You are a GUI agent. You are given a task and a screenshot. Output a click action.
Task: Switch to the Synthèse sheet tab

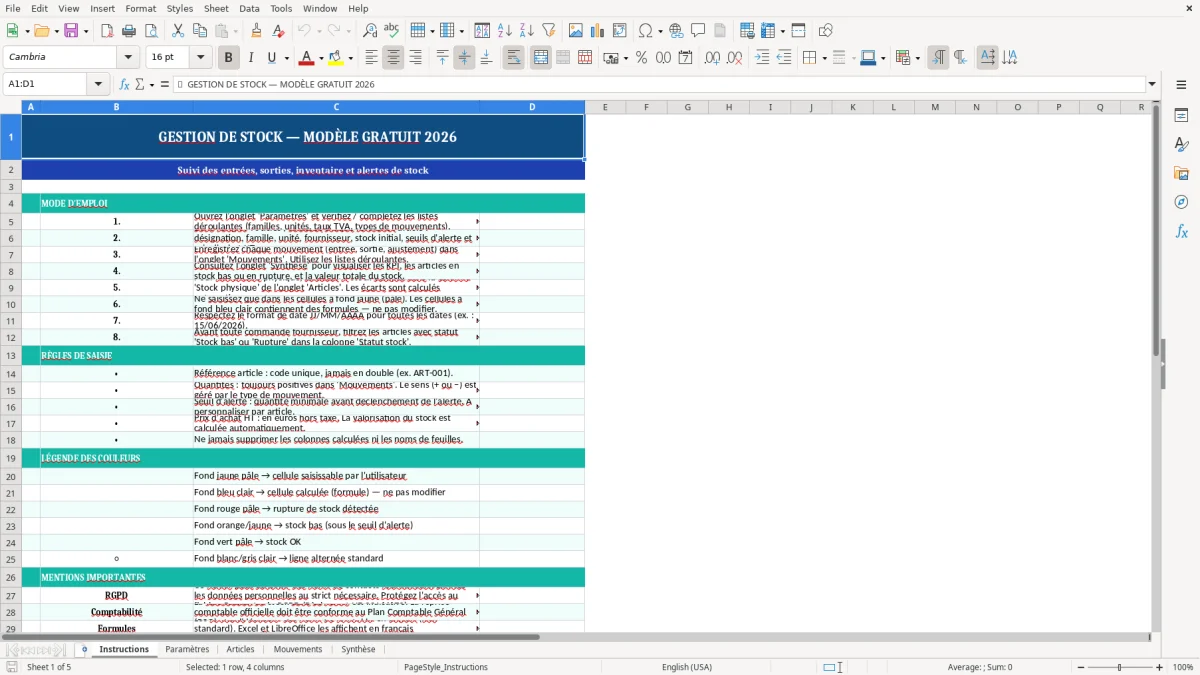(358, 649)
